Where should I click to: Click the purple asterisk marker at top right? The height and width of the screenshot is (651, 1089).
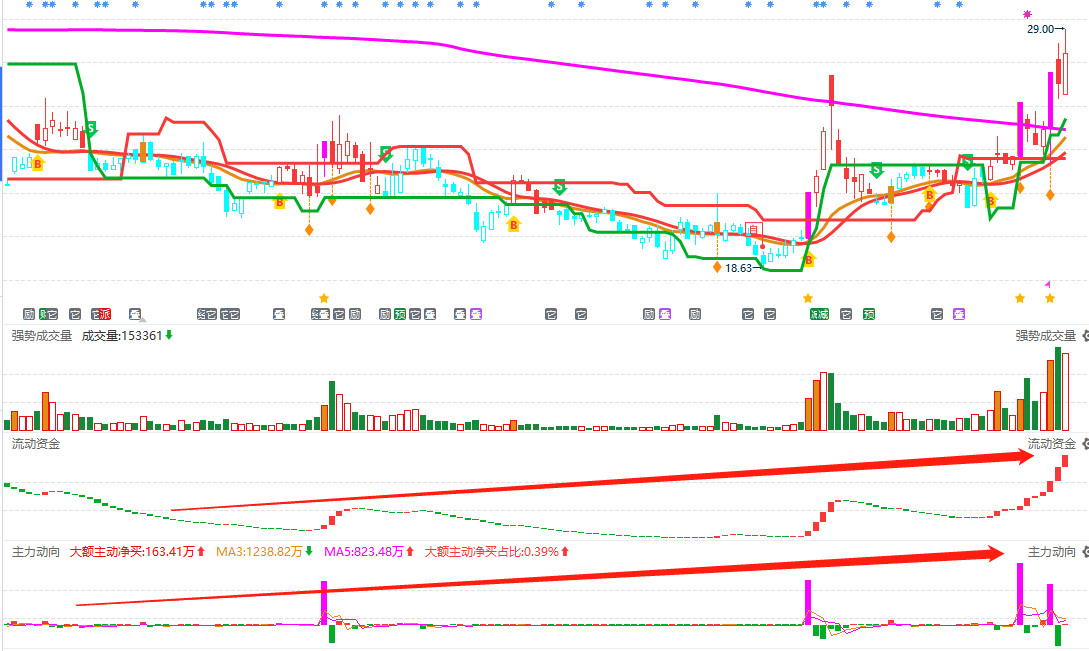(x=1027, y=14)
